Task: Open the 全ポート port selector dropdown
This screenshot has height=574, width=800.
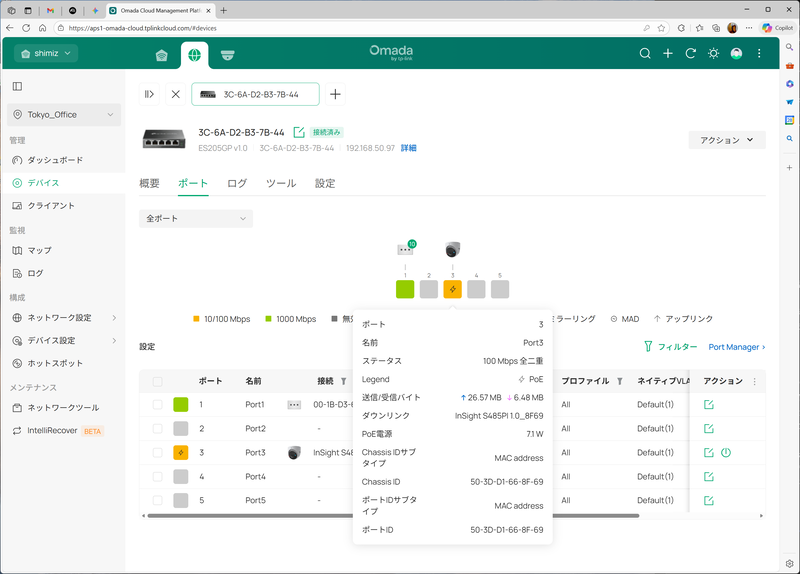Action: point(196,218)
